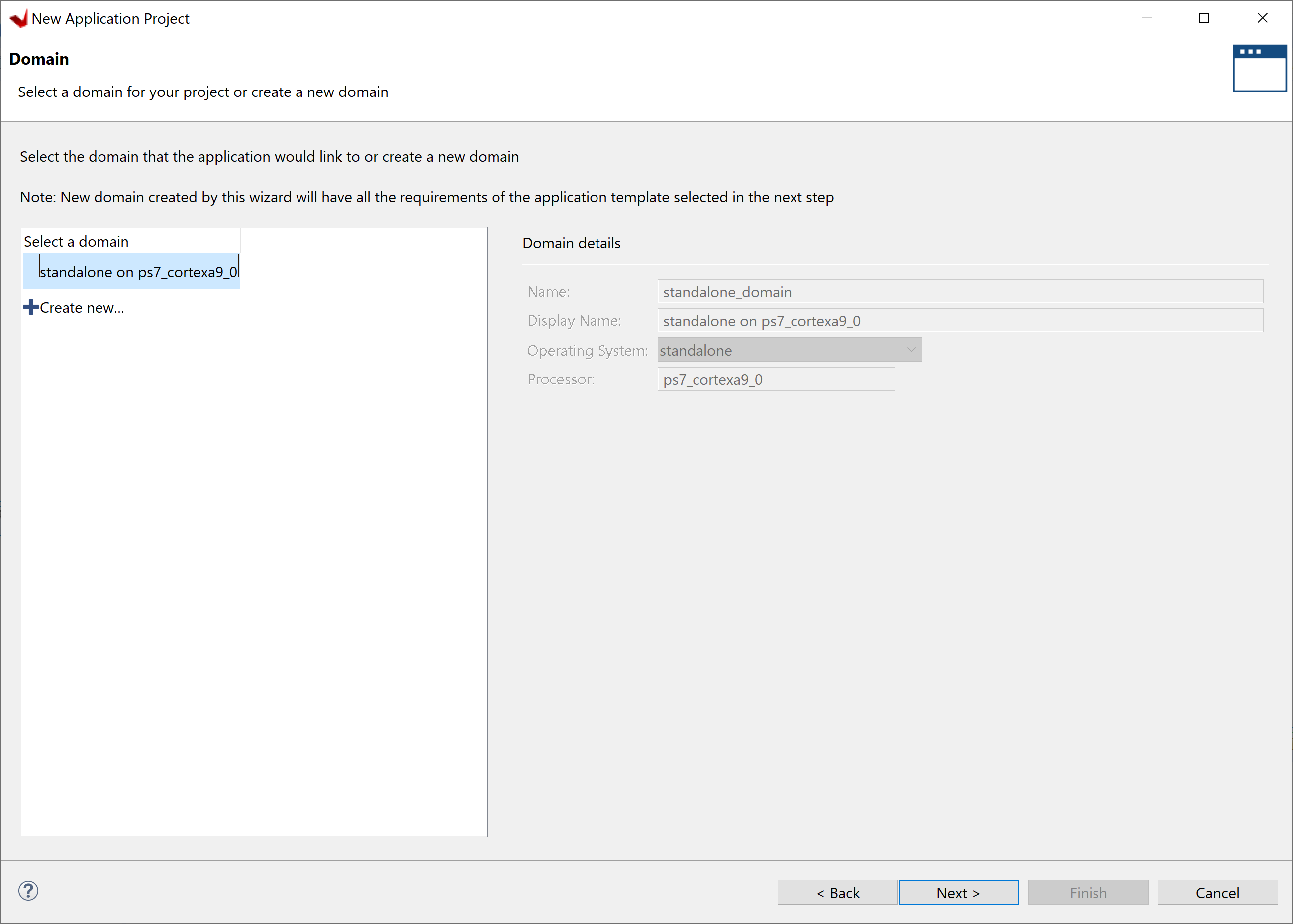Click the Processor field showing ps7_cortexa9_0
The image size is (1293, 924).
click(776, 379)
